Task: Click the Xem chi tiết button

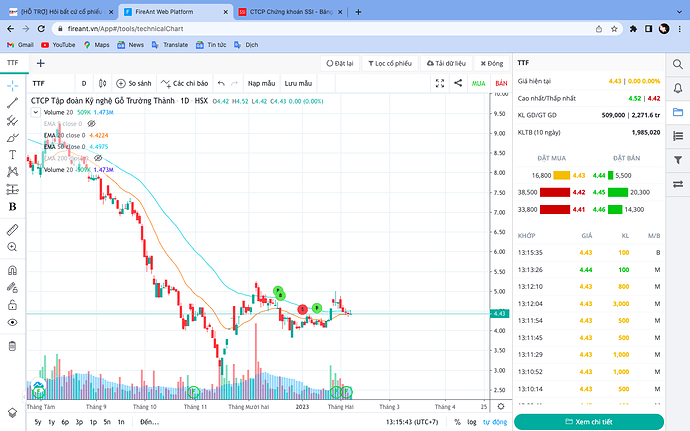Action: coord(589,422)
